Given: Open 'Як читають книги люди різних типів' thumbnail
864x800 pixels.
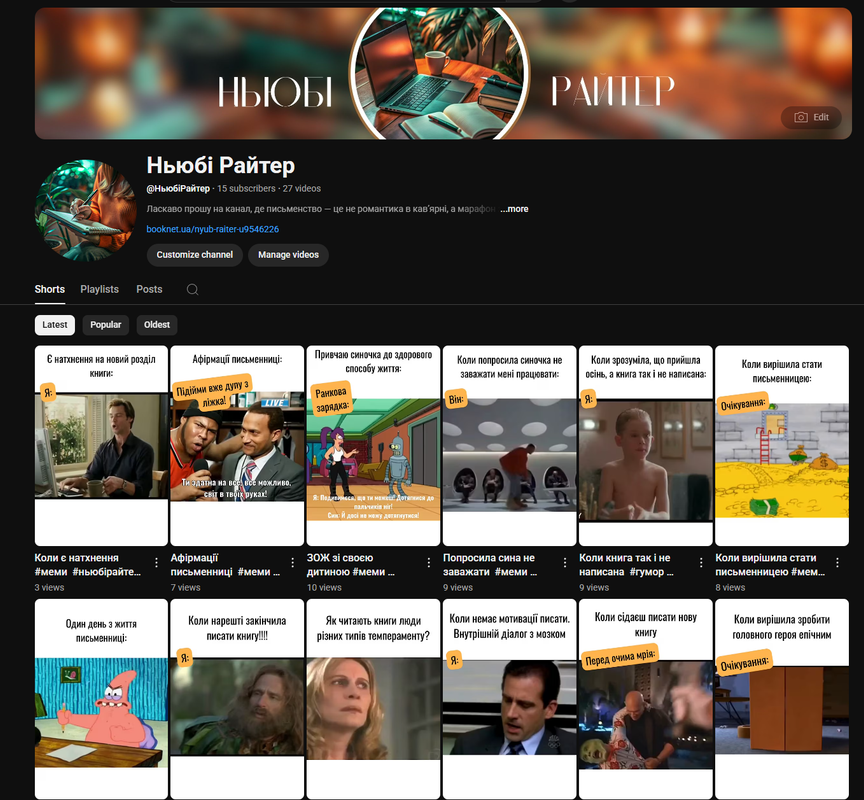Looking at the screenshot, I should [374, 699].
